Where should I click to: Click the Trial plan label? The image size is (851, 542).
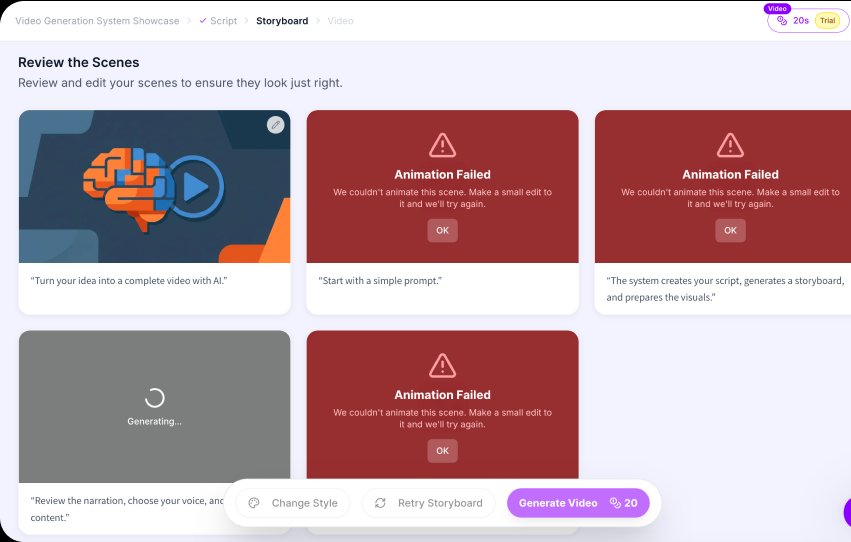(x=828, y=21)
